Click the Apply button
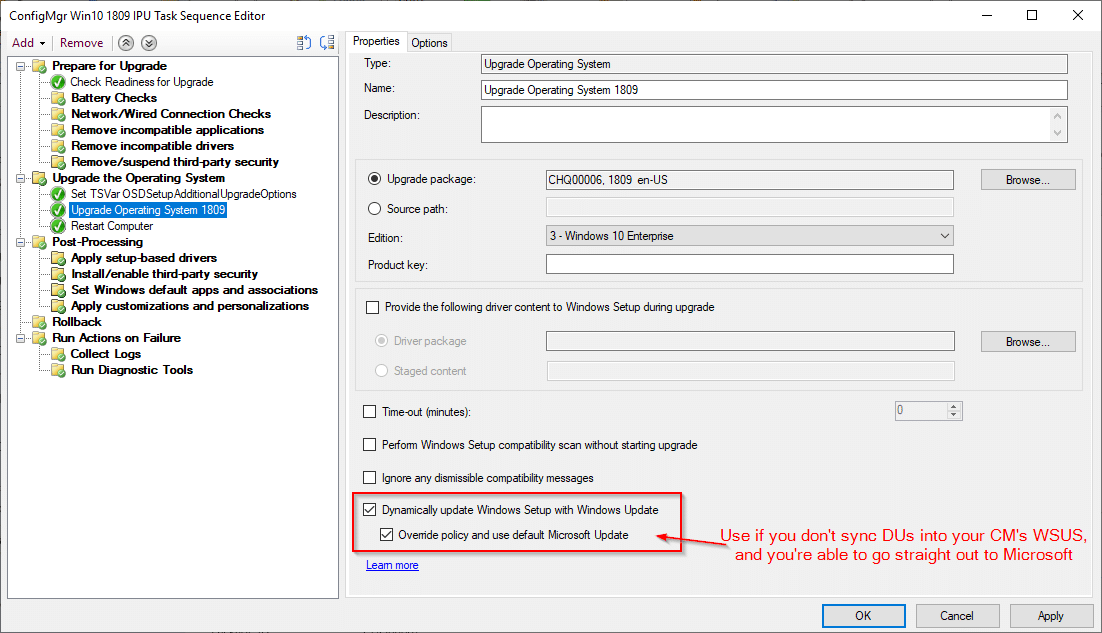1102x633 pixels. point(1051,616)
